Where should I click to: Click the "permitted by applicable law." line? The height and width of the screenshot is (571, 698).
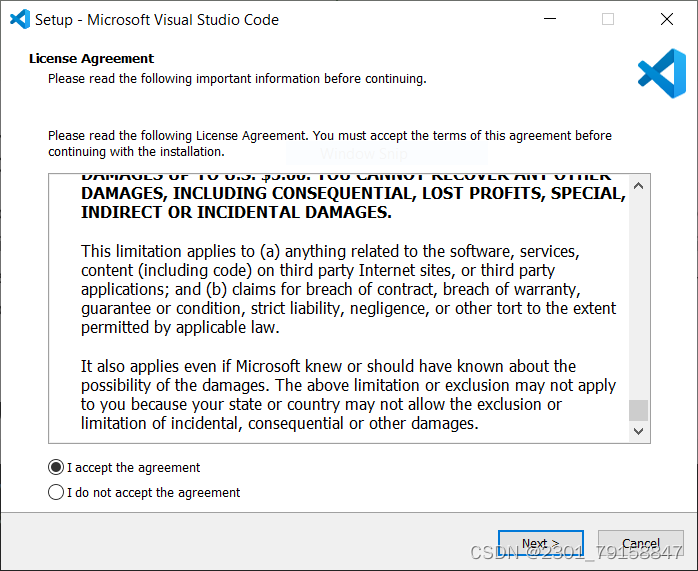(180, 328)
